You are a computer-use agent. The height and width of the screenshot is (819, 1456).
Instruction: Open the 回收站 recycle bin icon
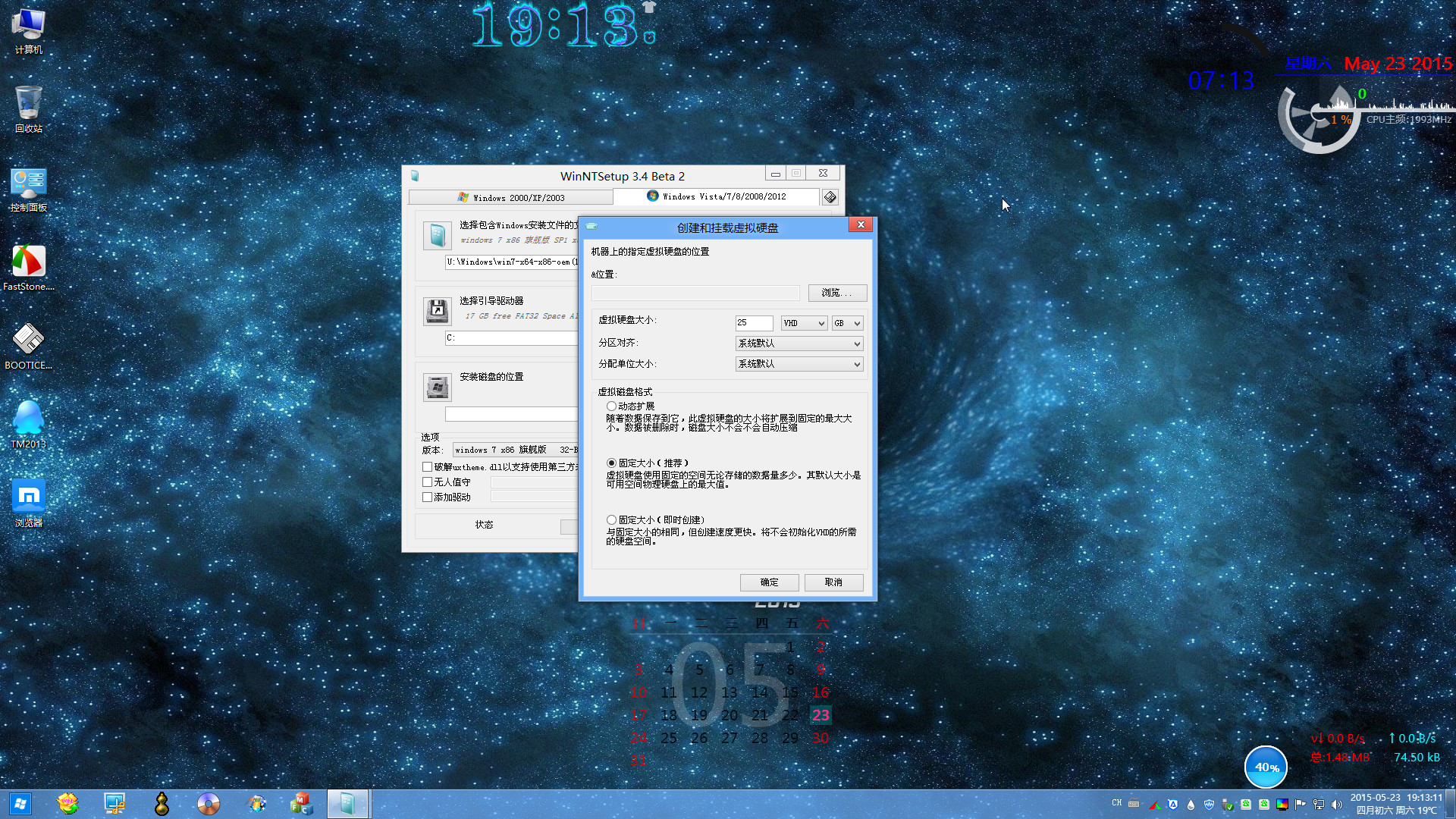coord(29,109)
